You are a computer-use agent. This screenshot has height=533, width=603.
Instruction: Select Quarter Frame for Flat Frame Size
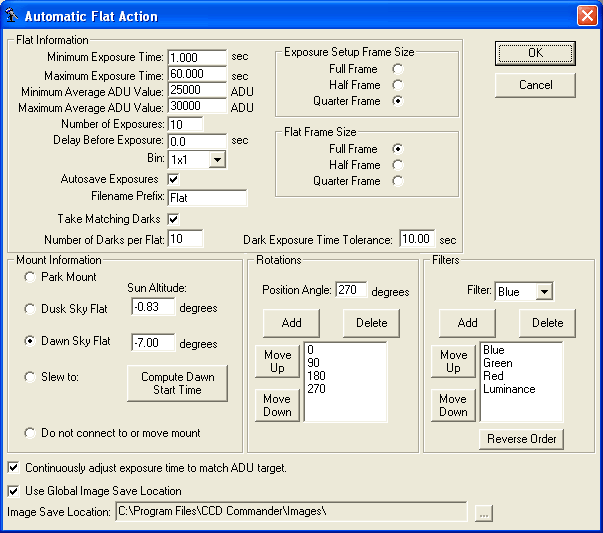[x=398, y=181]
